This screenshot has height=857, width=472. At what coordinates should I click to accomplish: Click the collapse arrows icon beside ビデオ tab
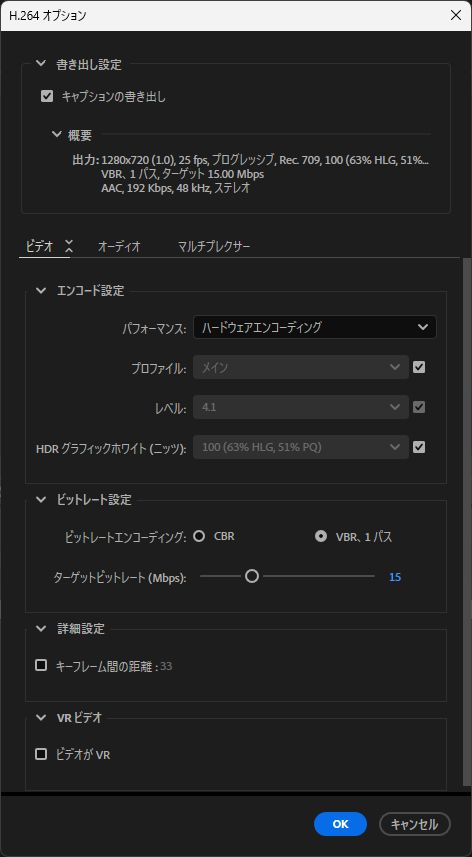click(68, 246)
